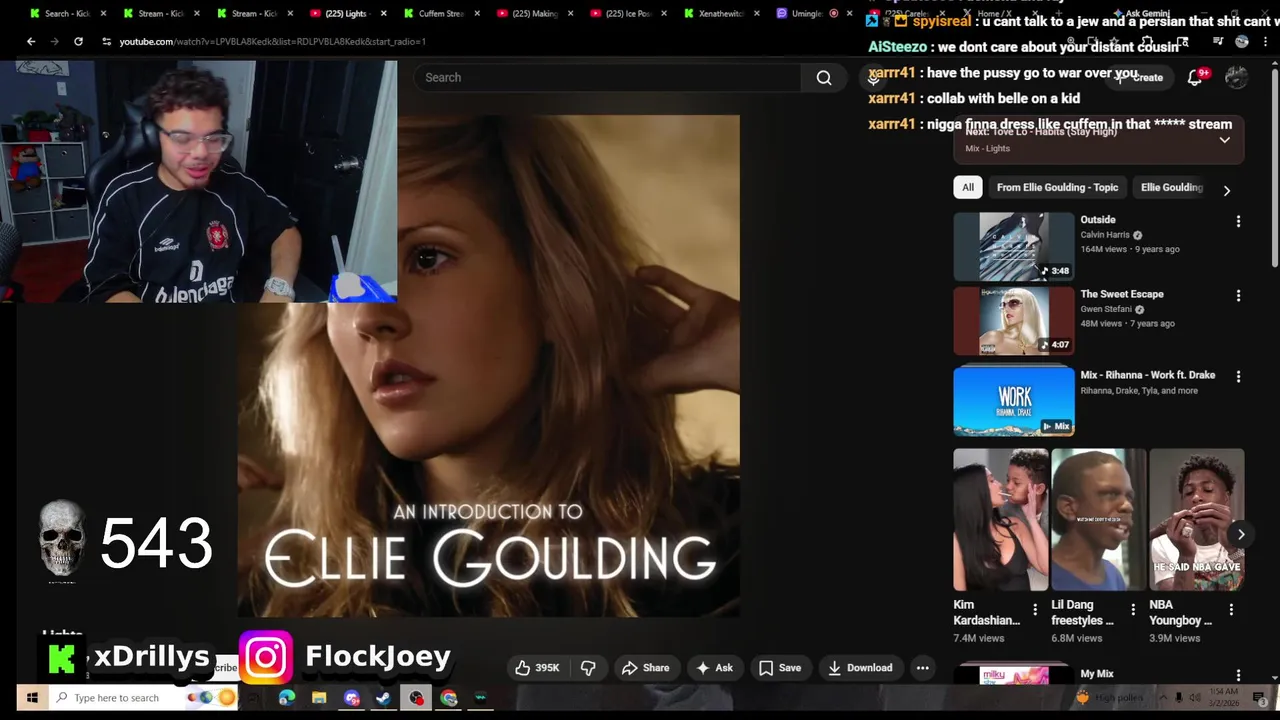The height and width of the screenshot is (720, 1280).
Task: Dislike the video with thumbs-down
Action: 588,668
